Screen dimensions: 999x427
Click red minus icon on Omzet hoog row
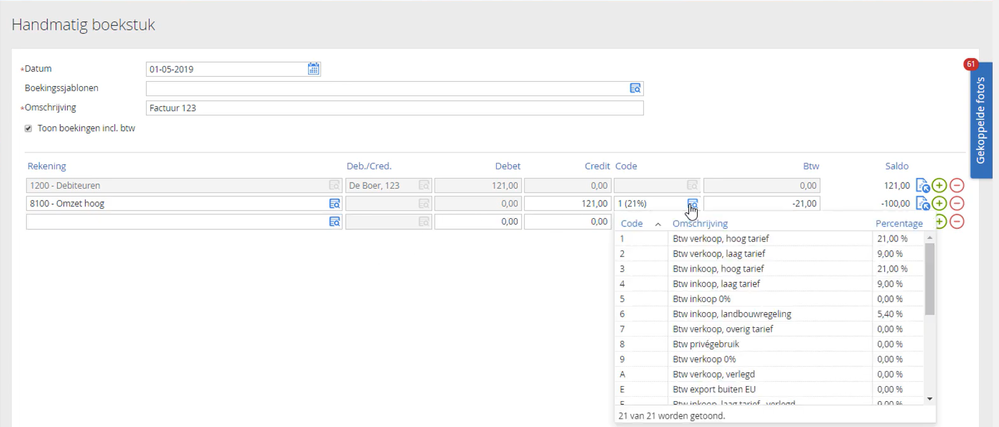click(957, 203)
